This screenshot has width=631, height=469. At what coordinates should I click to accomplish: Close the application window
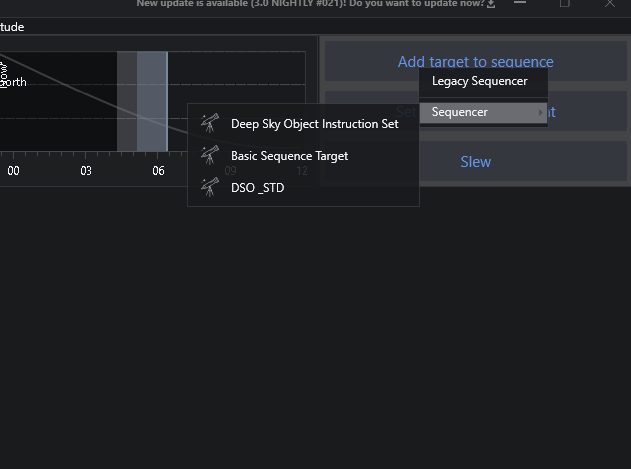(x=610, y=4)
